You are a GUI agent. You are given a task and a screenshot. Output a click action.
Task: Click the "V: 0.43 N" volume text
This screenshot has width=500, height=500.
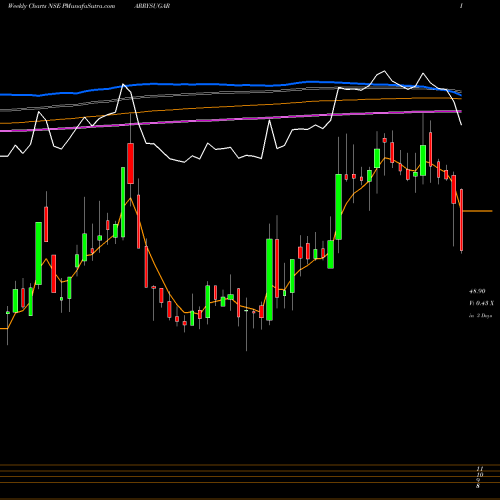[482, 303]
